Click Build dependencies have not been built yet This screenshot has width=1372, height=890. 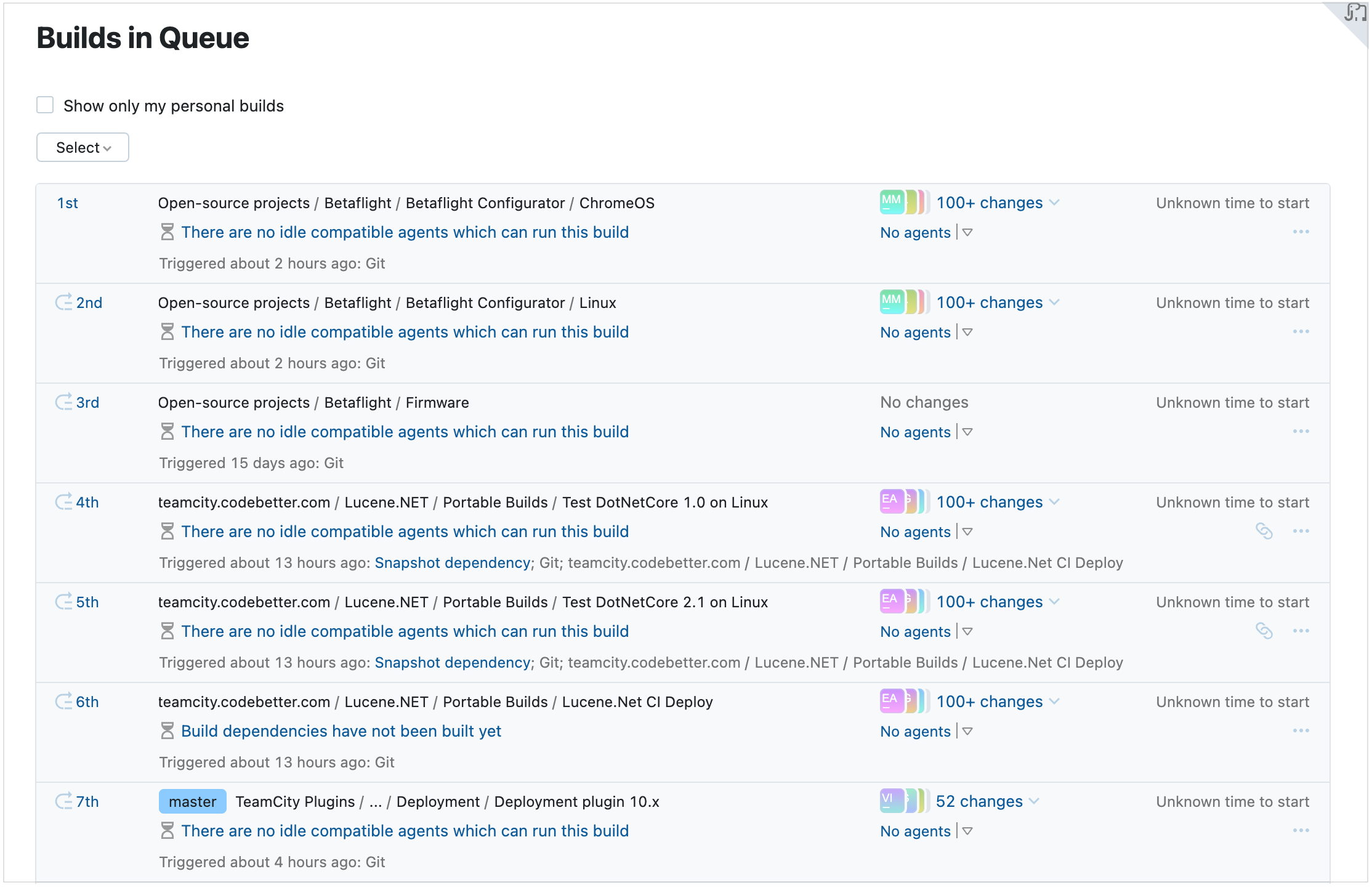(341, 731)
